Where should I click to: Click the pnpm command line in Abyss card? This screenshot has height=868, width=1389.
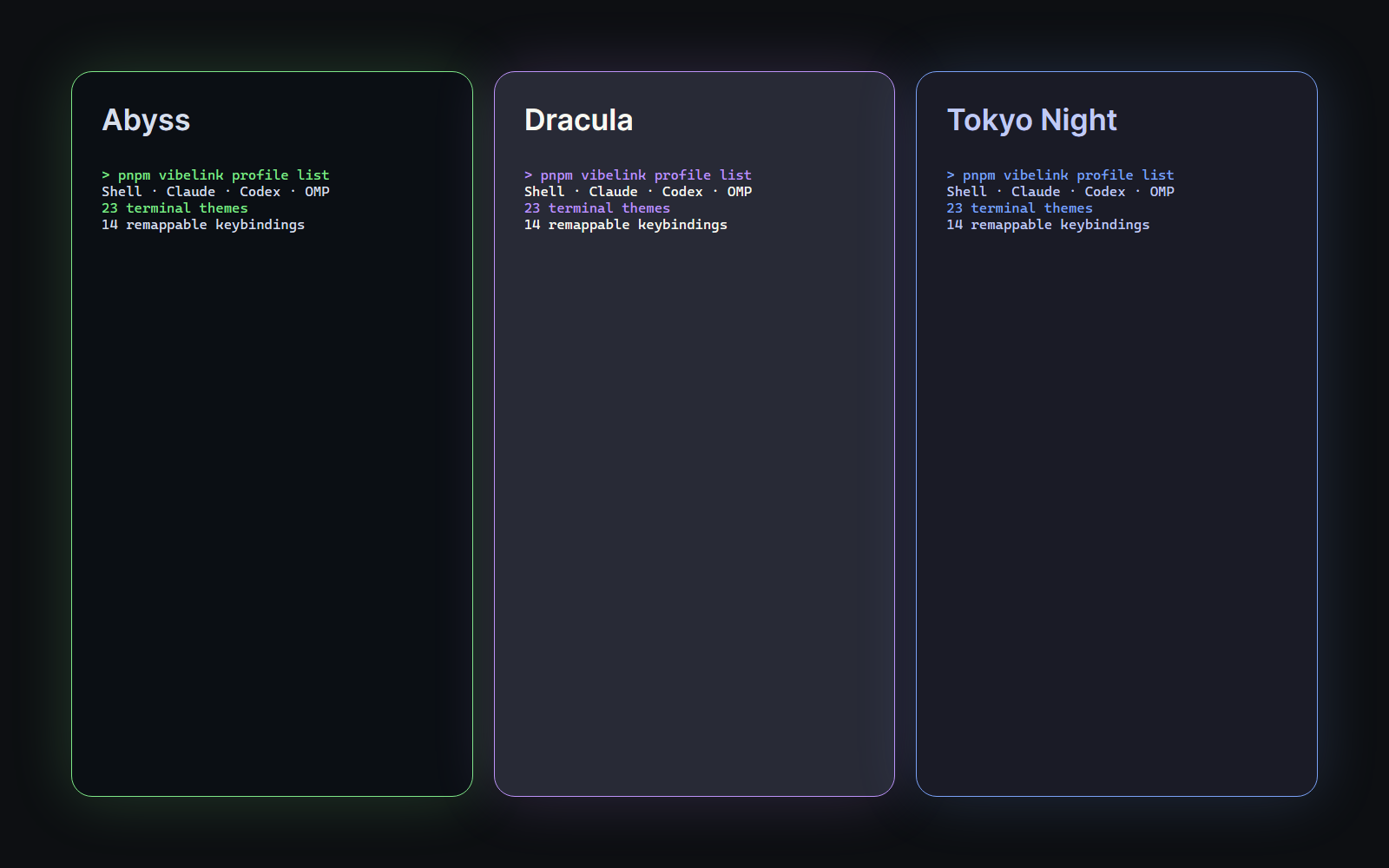[x=215, y=175]
